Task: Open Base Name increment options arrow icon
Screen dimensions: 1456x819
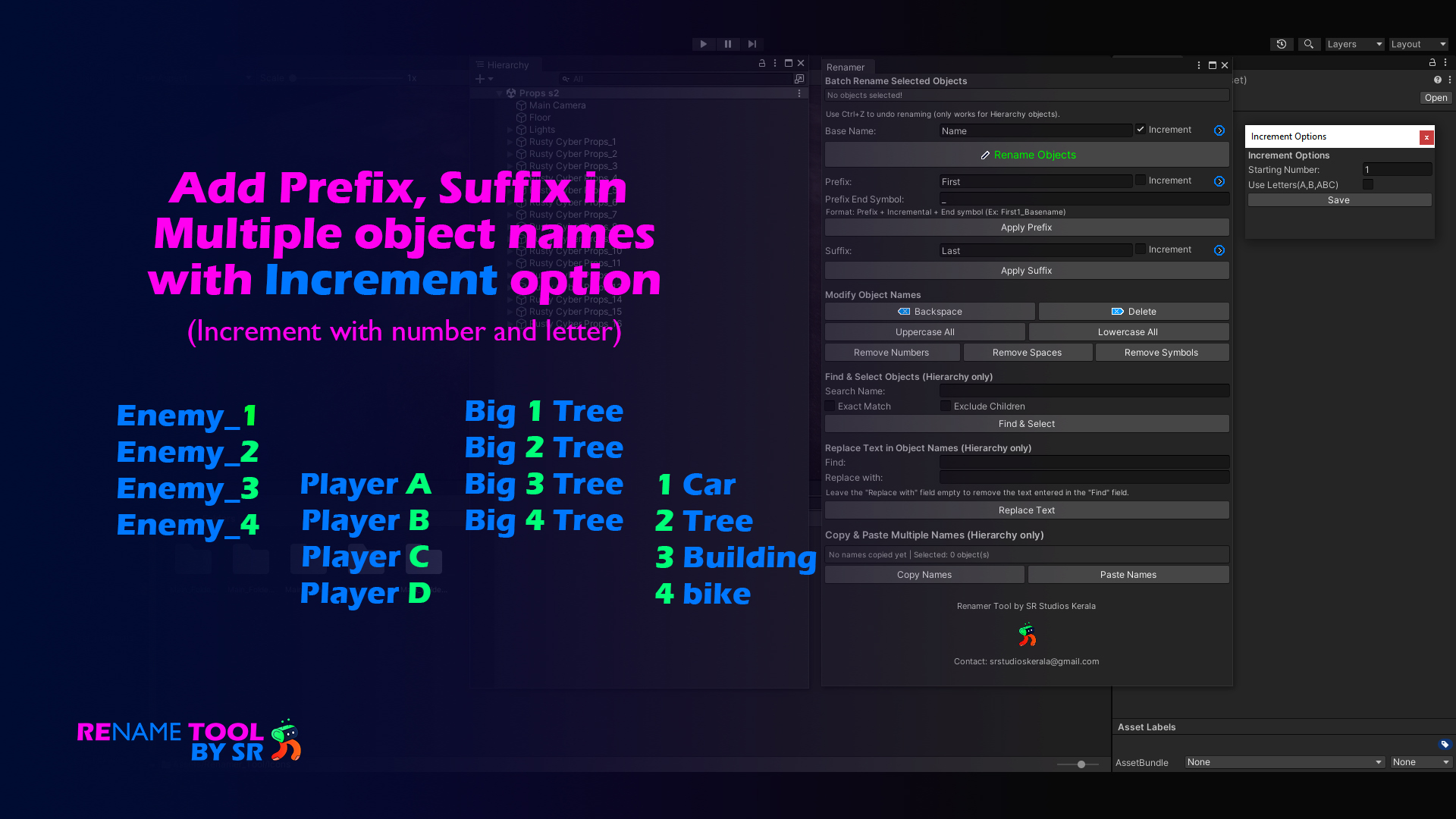Action: tap(1219, 130)
